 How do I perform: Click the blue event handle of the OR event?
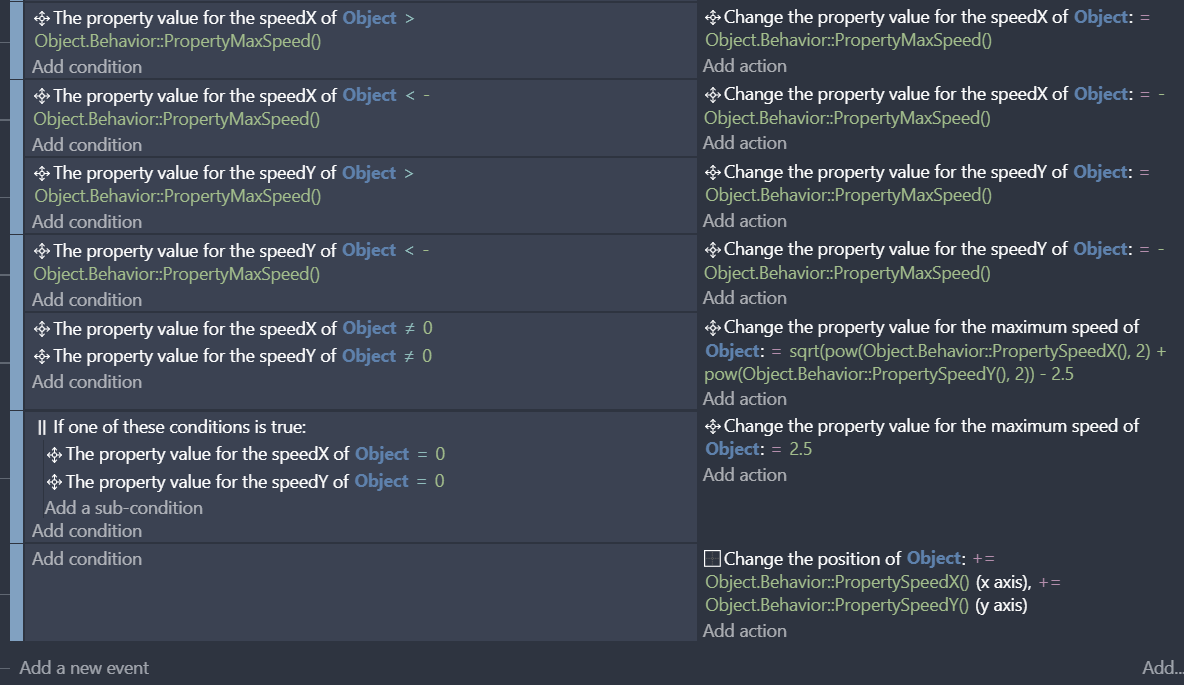tap(17, 477)
